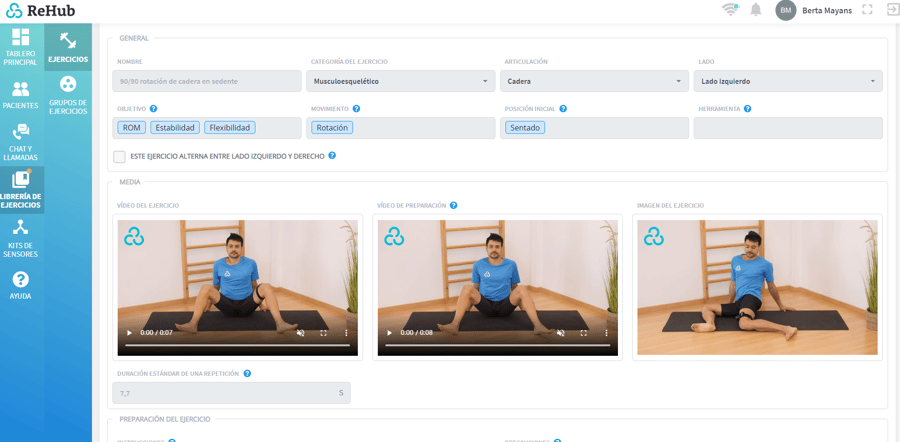The height and width of the screenshot is (442, 900).
Task: Seek on preparation video progress bar
Action: pos(498,345)
